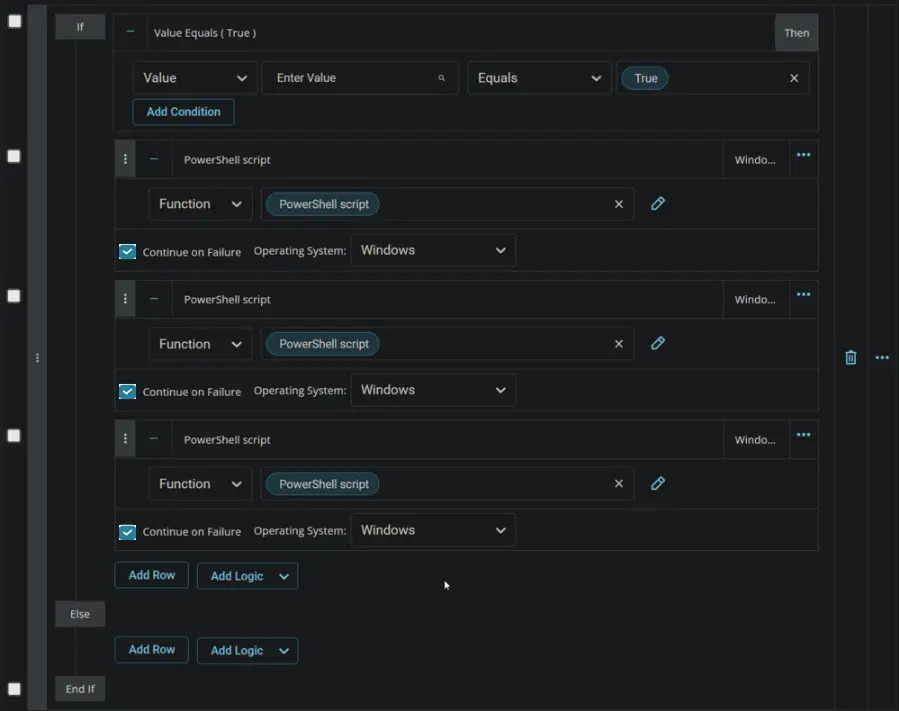
Task: Open the Value type dropdown
Action: tap(195, 78)
